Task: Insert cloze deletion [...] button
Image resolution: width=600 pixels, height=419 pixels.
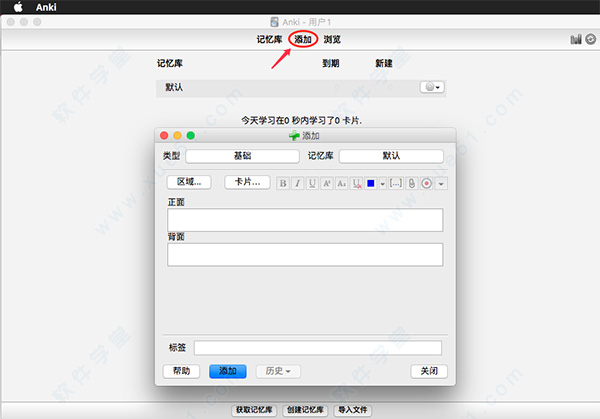Action: tap(396, 183)
